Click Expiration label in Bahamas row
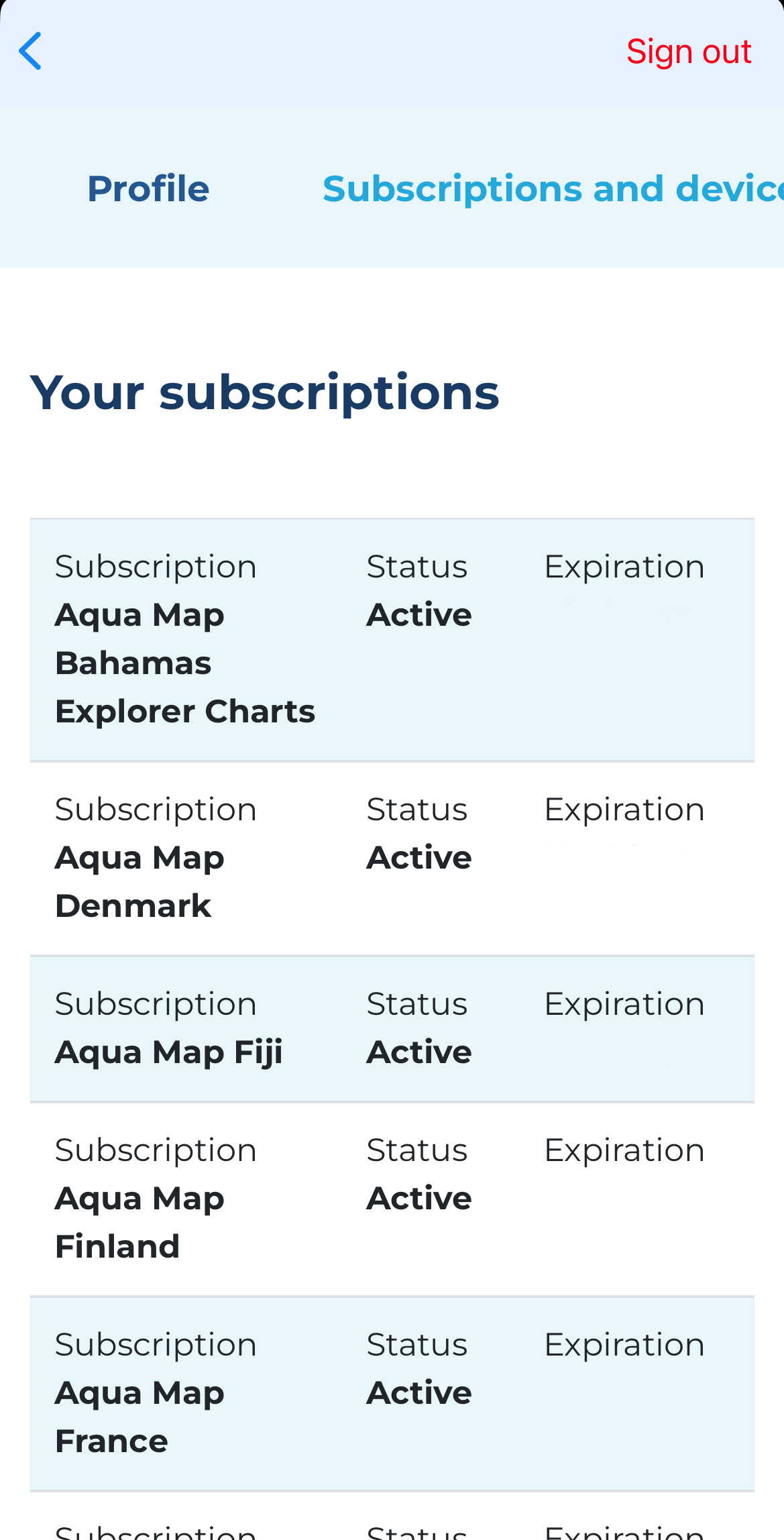 point(624,567)
